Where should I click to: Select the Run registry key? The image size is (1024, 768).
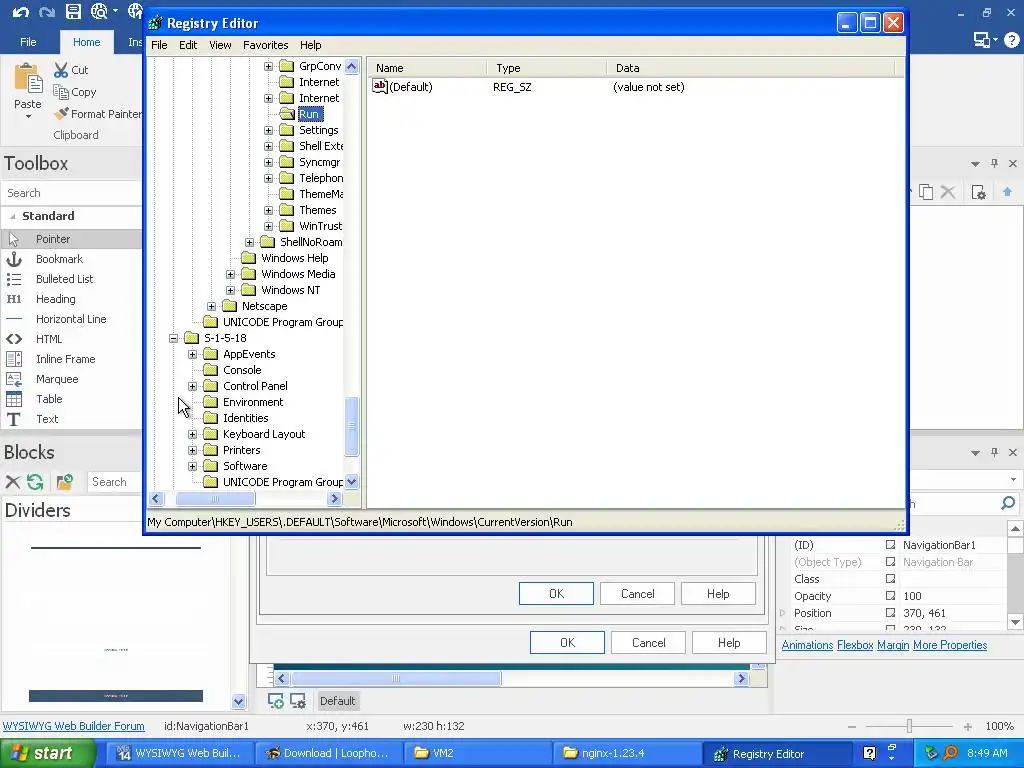point(309,114)
